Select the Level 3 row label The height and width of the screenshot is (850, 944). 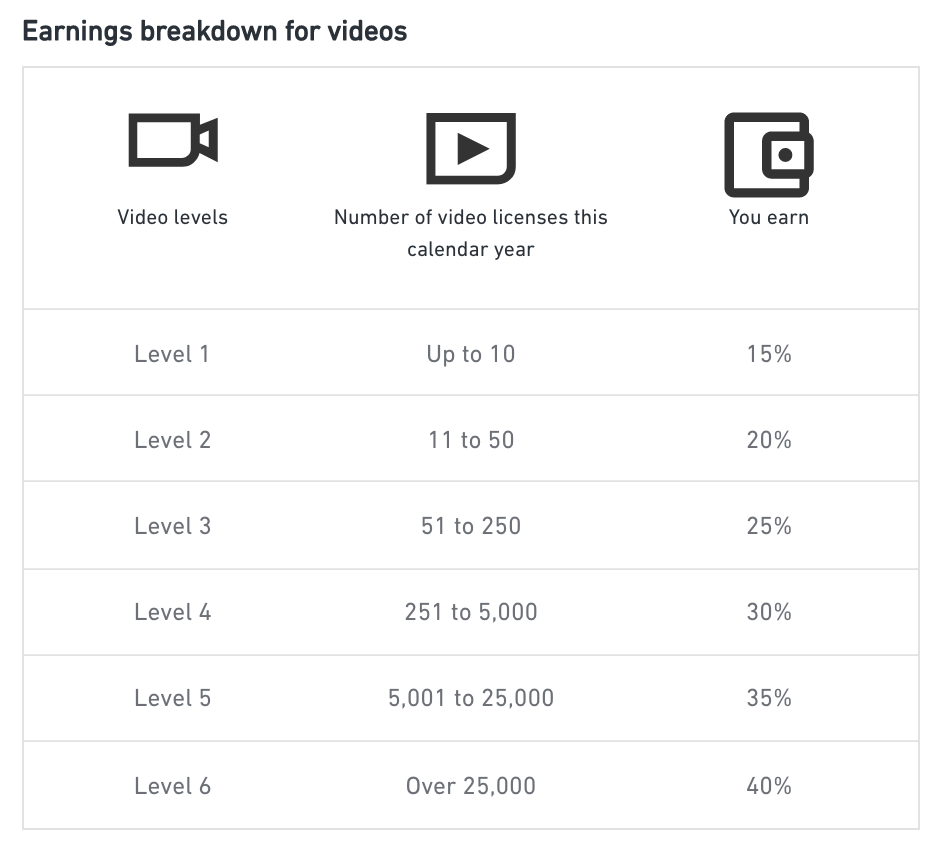coord(172,526)
